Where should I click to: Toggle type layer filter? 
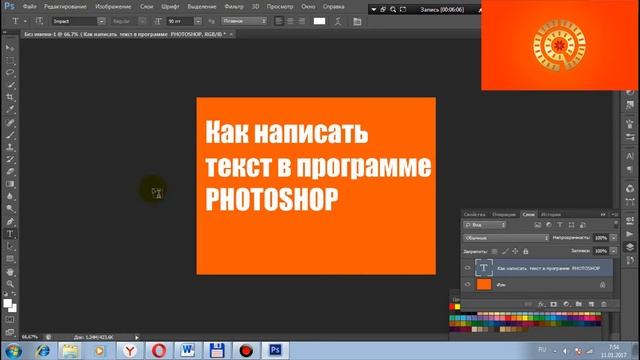[560, 225]
